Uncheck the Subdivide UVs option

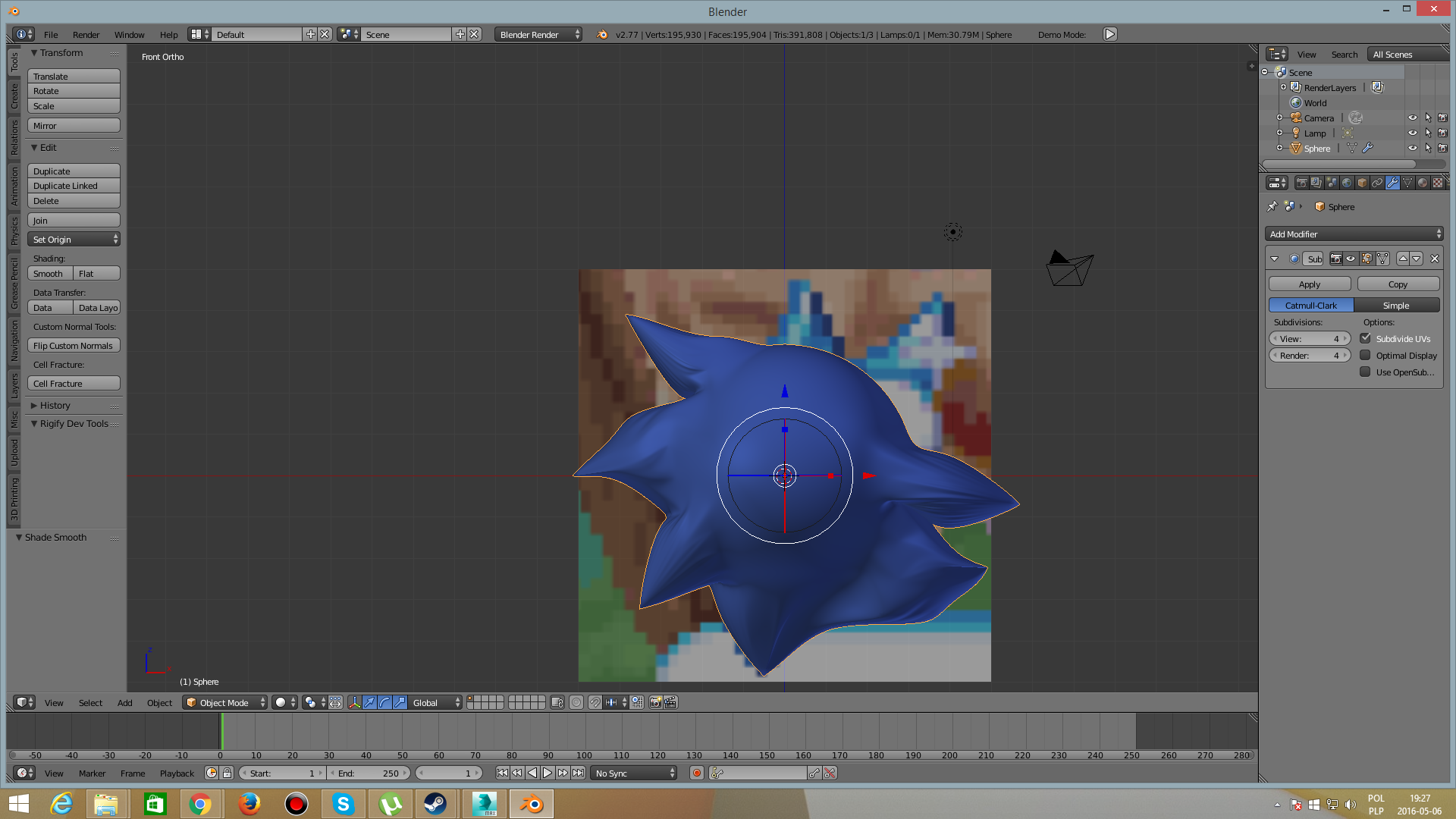click(1365, 339)
